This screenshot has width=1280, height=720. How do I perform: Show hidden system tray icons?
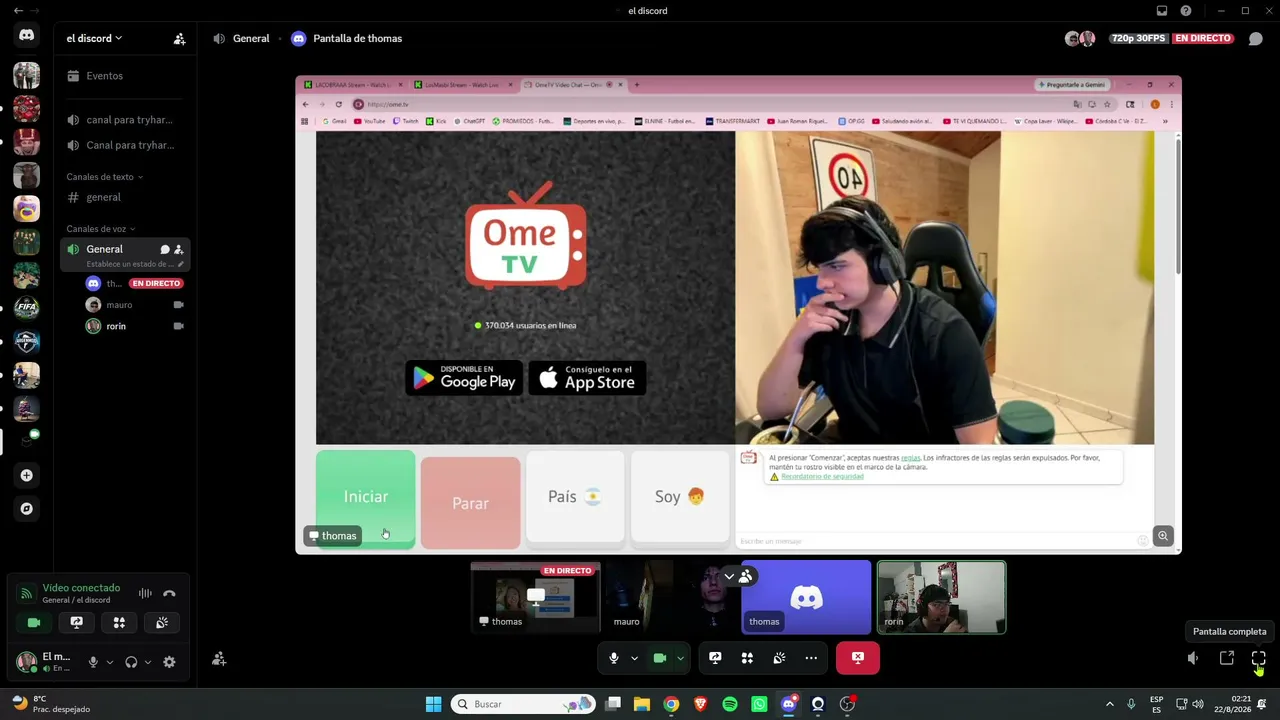(1109, 704)
